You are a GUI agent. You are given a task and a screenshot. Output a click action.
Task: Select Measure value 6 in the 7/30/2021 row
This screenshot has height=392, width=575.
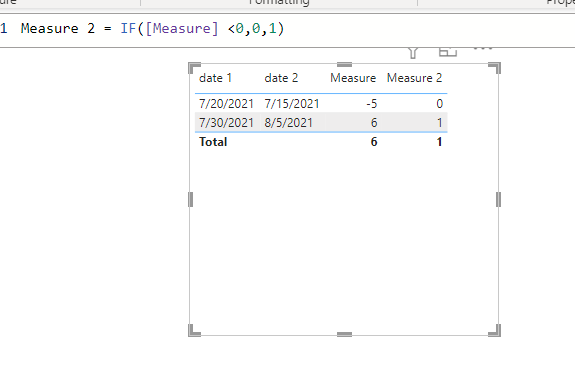[x=374, y=122]
